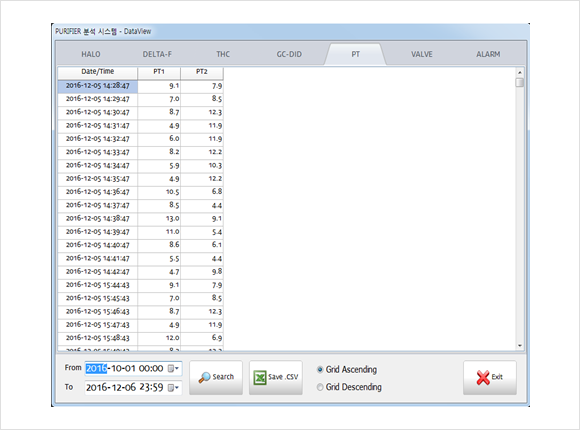This screenshot has width=580, height=430.
Task: Select the Grid Descending radio button
Action: (x=320, y=387)
